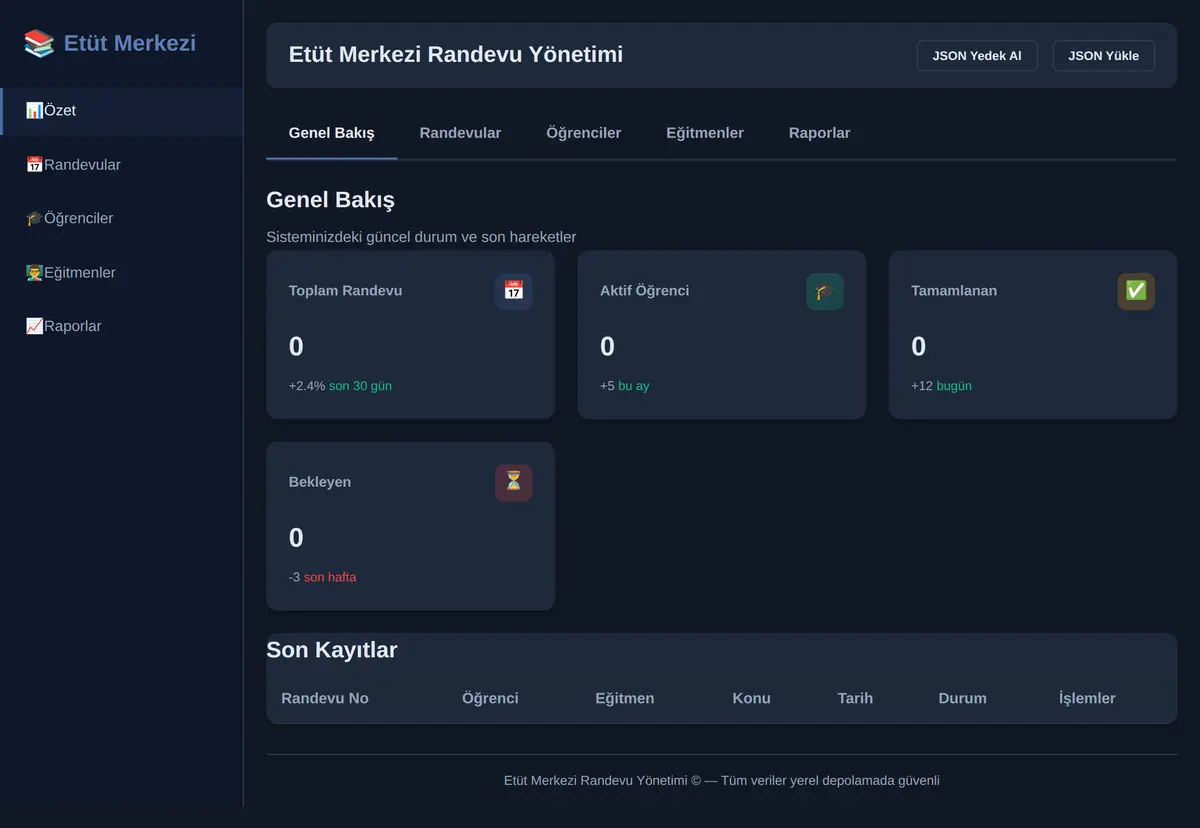Open Randevular from the sidebar
This screenshot has width=1200, height=828.
pyautogui.click(x=121, y=164)
